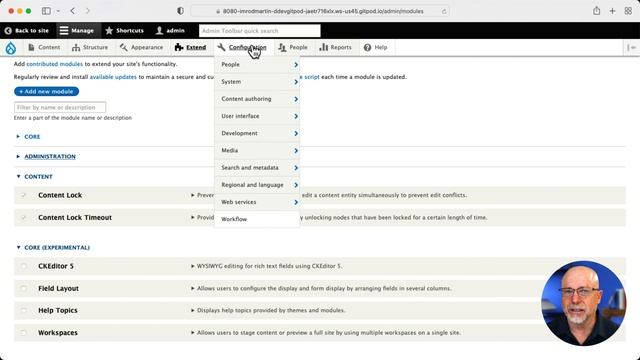Expand the Workspaces description arrow
The image size is (640, 360).
pyautogui.click(x=193, y=333)
